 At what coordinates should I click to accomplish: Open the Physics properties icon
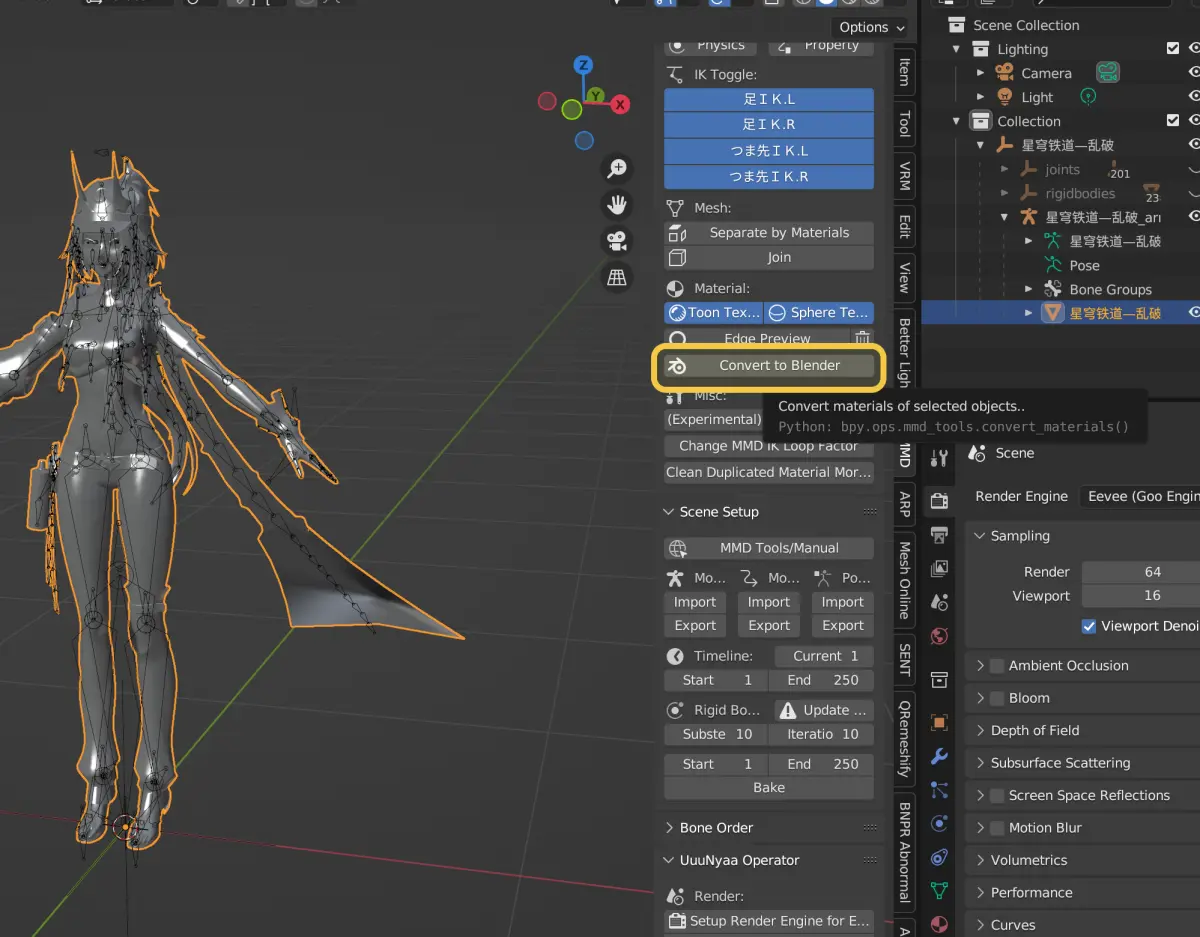coord(939,824)
